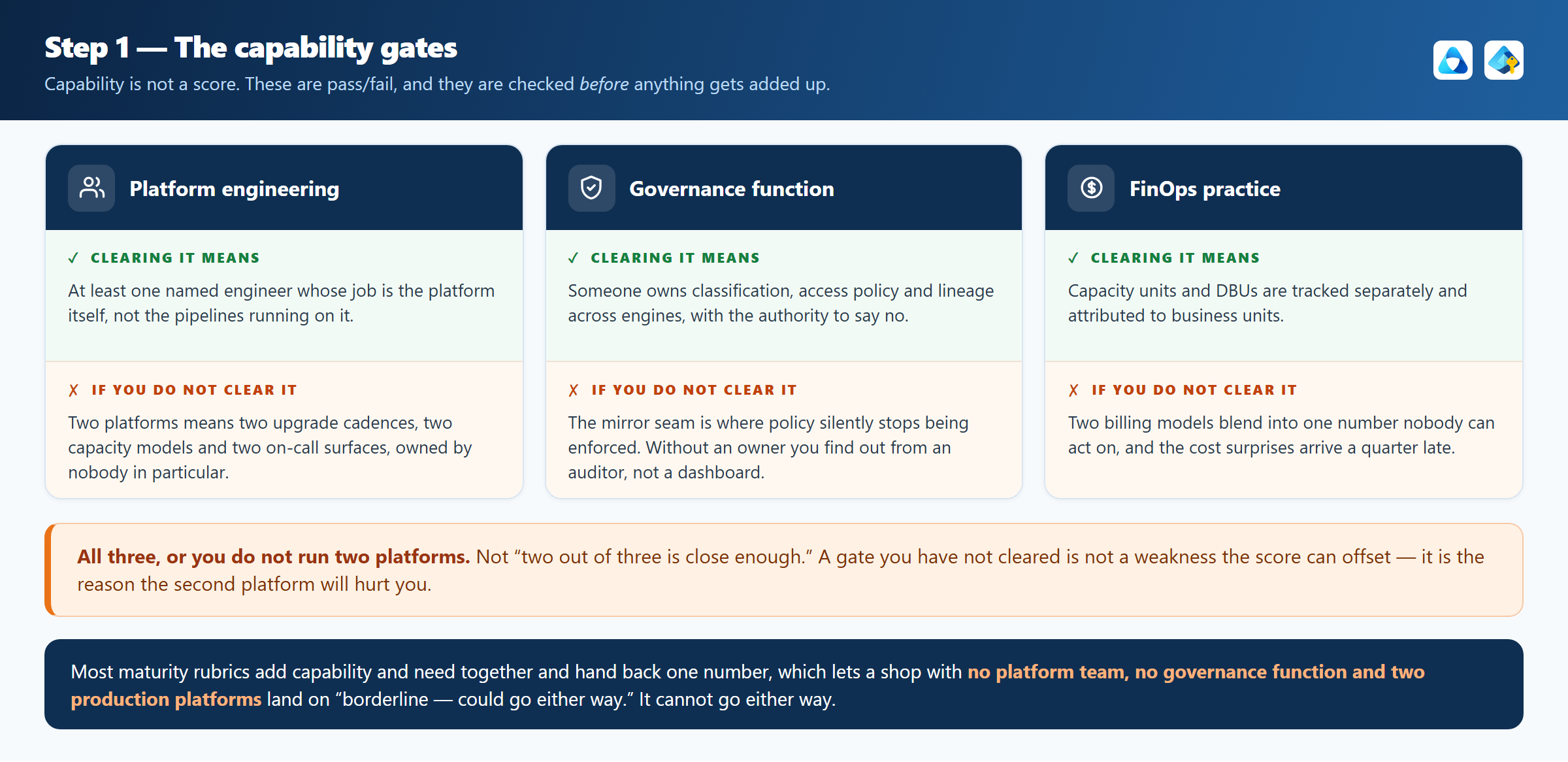The width and height of the screenshot is (1568, 762).
Task: Click the Azure Databricks key logo icon
Action: pyautogui.click(x=1503, y=60)
